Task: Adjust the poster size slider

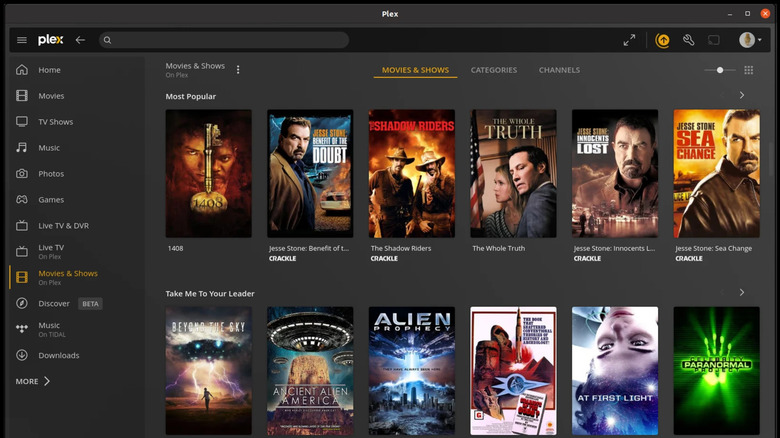Action: coord(720,70)
